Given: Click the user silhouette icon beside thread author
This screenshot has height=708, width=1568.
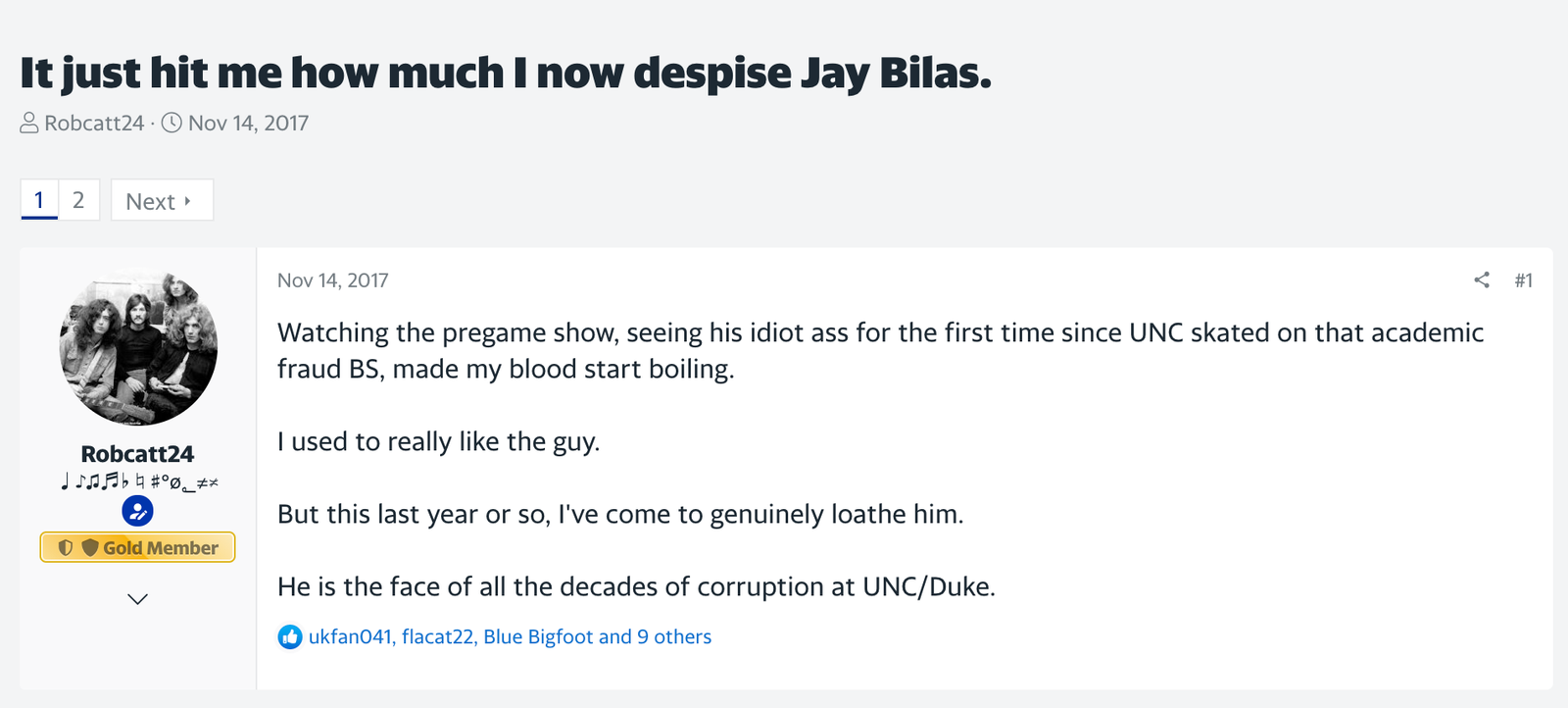Looking at the screenshot, I should pyautogui.click(x=29, y=124).
